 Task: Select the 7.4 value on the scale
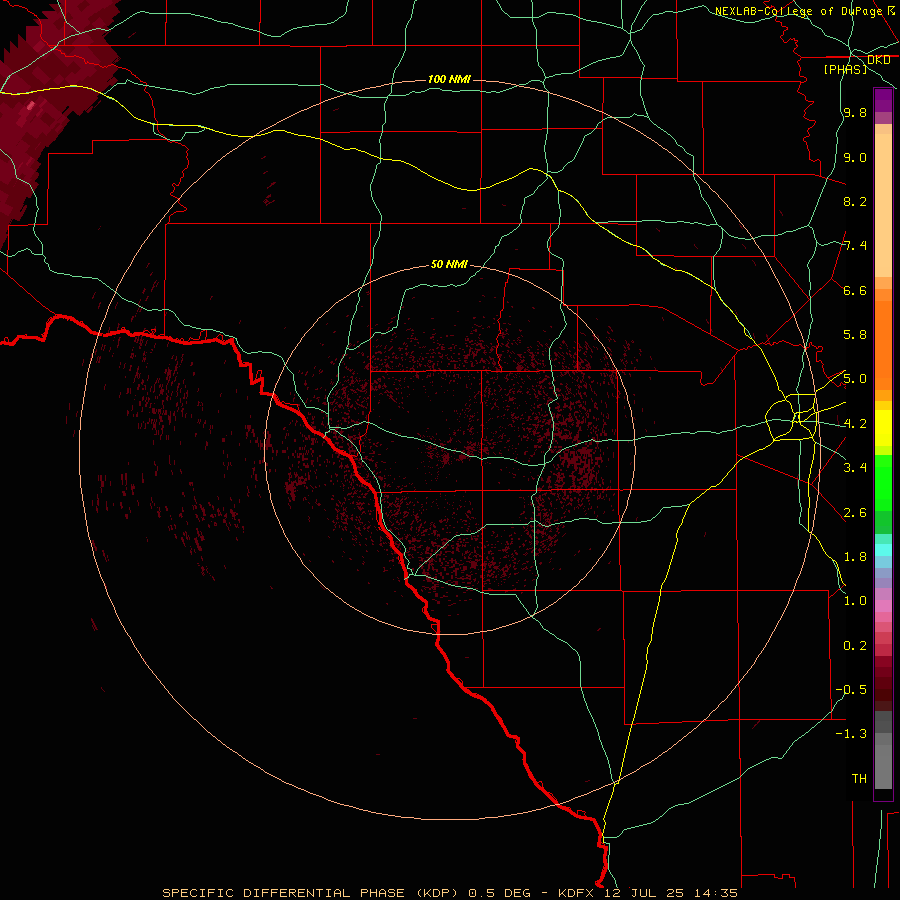(855, 246)
